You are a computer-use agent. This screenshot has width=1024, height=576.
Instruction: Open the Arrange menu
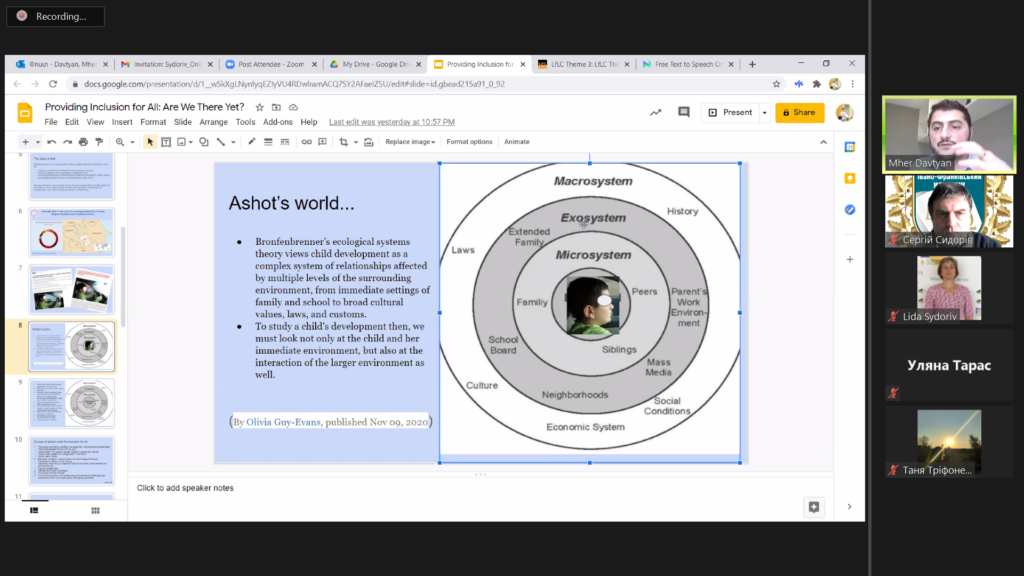pos(214,122)
